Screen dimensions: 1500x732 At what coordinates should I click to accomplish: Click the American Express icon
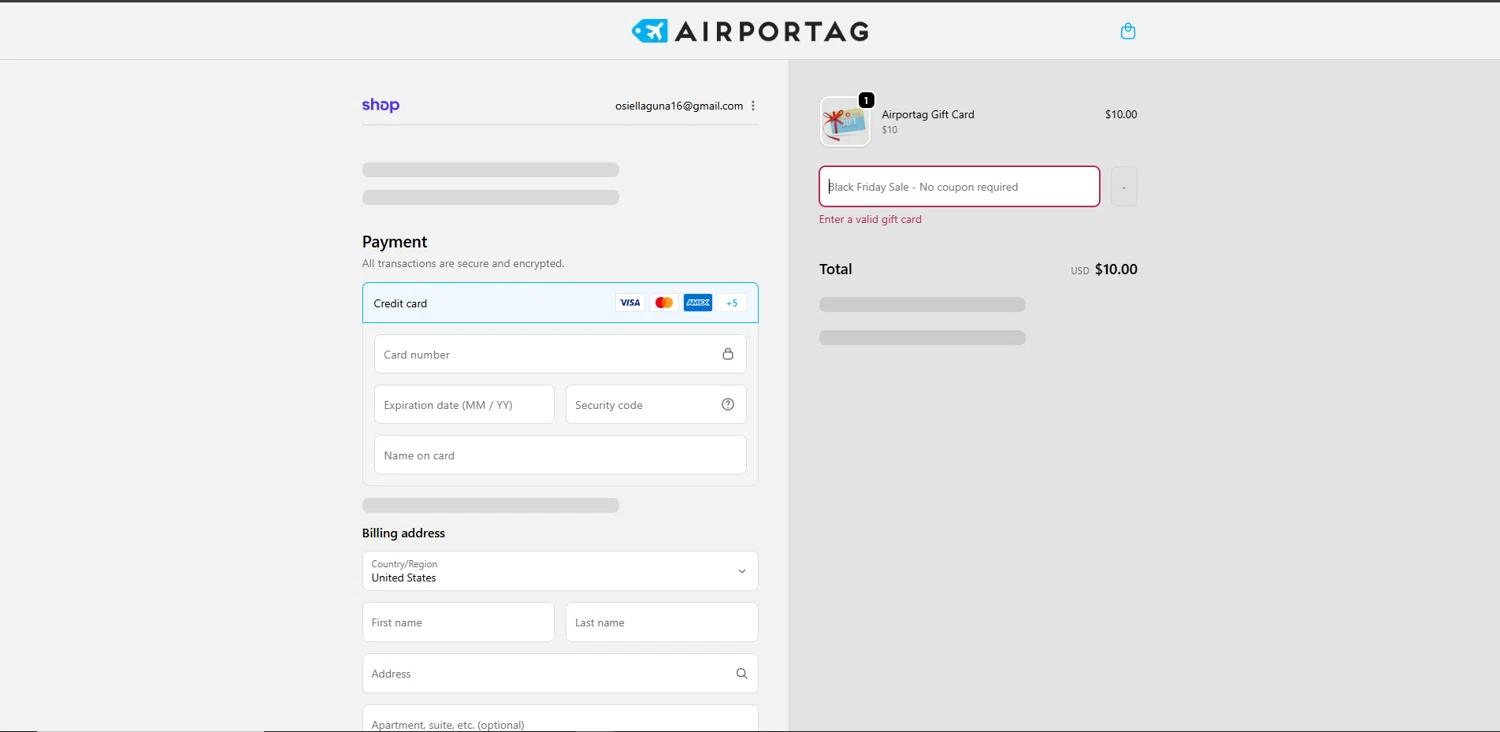click(x=698, y=303)
